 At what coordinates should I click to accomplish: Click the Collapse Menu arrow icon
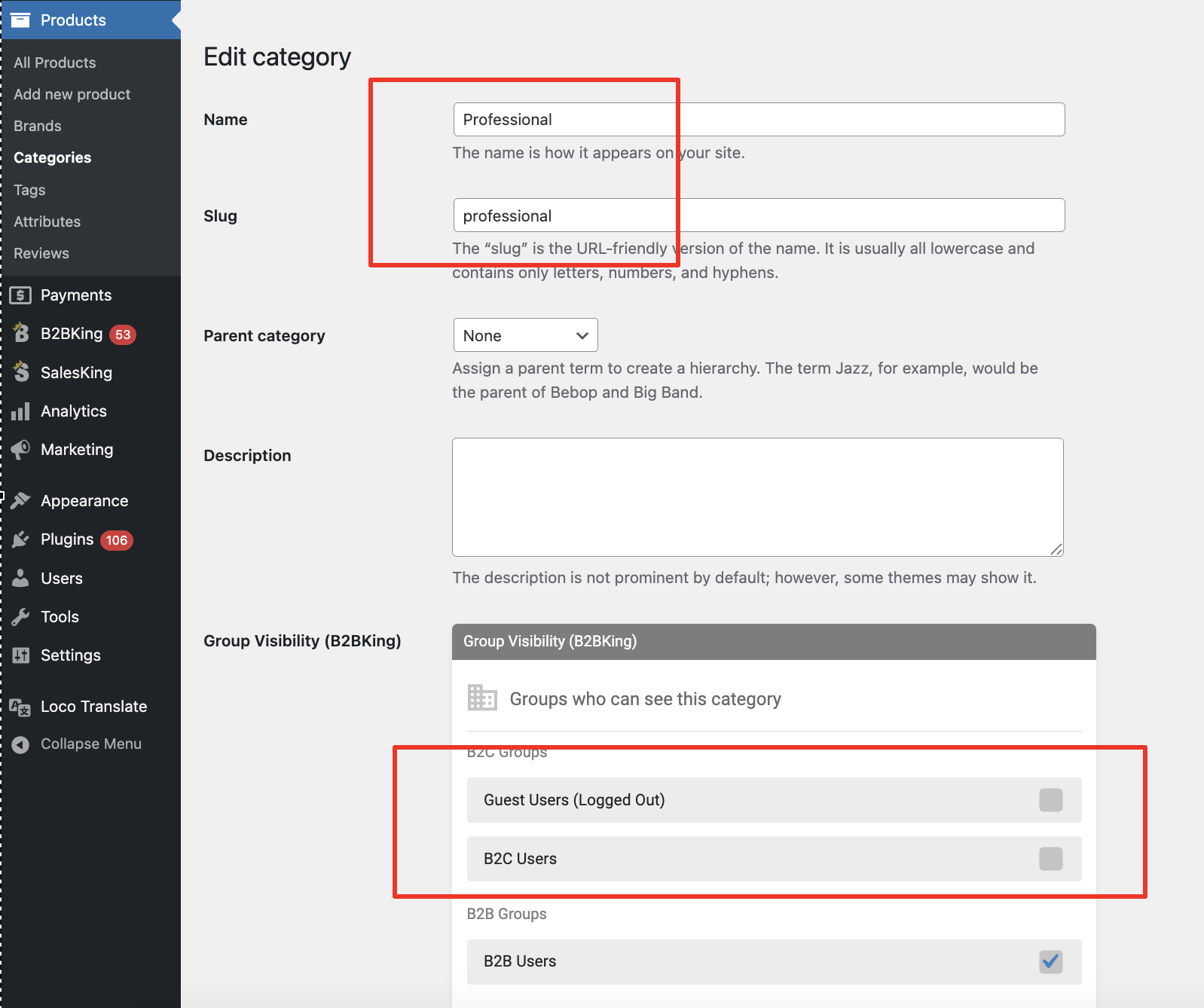click(x=21, y=744)
